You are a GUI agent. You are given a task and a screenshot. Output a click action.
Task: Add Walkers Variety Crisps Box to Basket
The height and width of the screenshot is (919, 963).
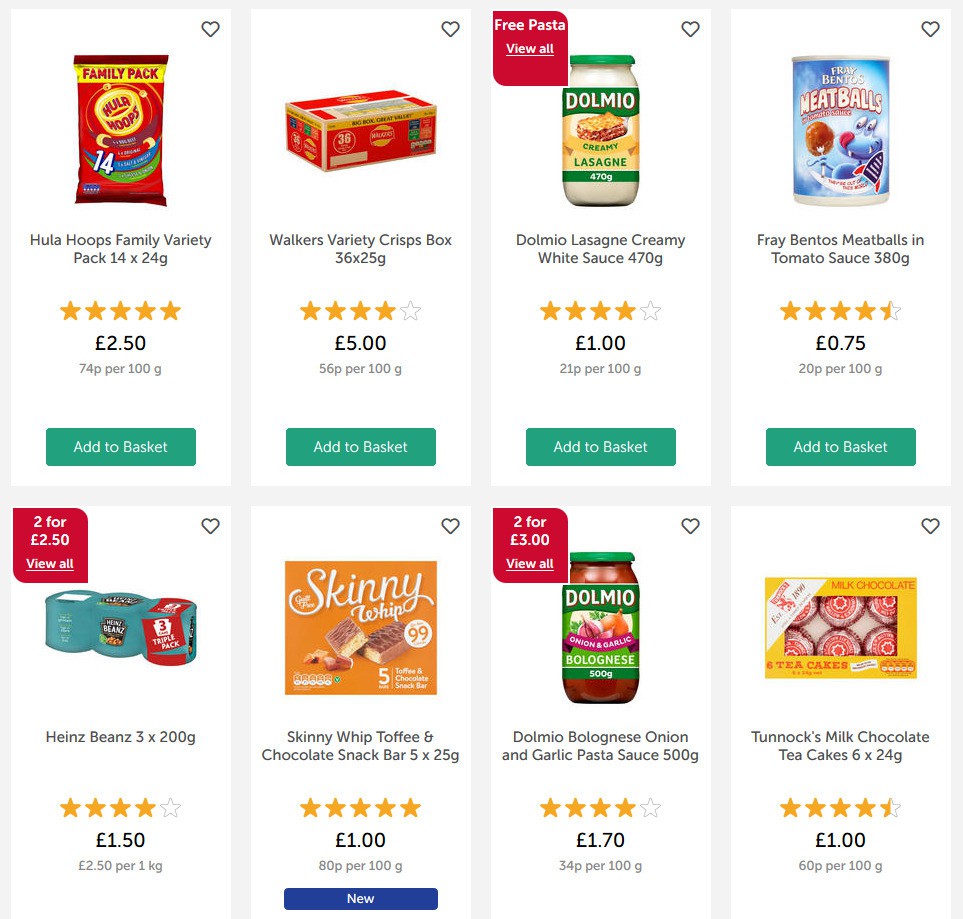[x=360, y=447]
